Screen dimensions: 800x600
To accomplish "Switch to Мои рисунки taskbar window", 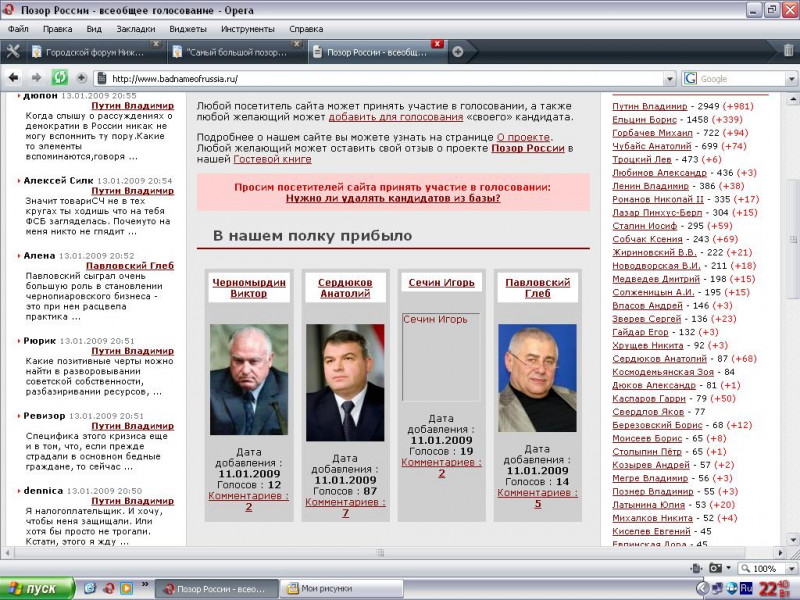I will pos(341,589).
